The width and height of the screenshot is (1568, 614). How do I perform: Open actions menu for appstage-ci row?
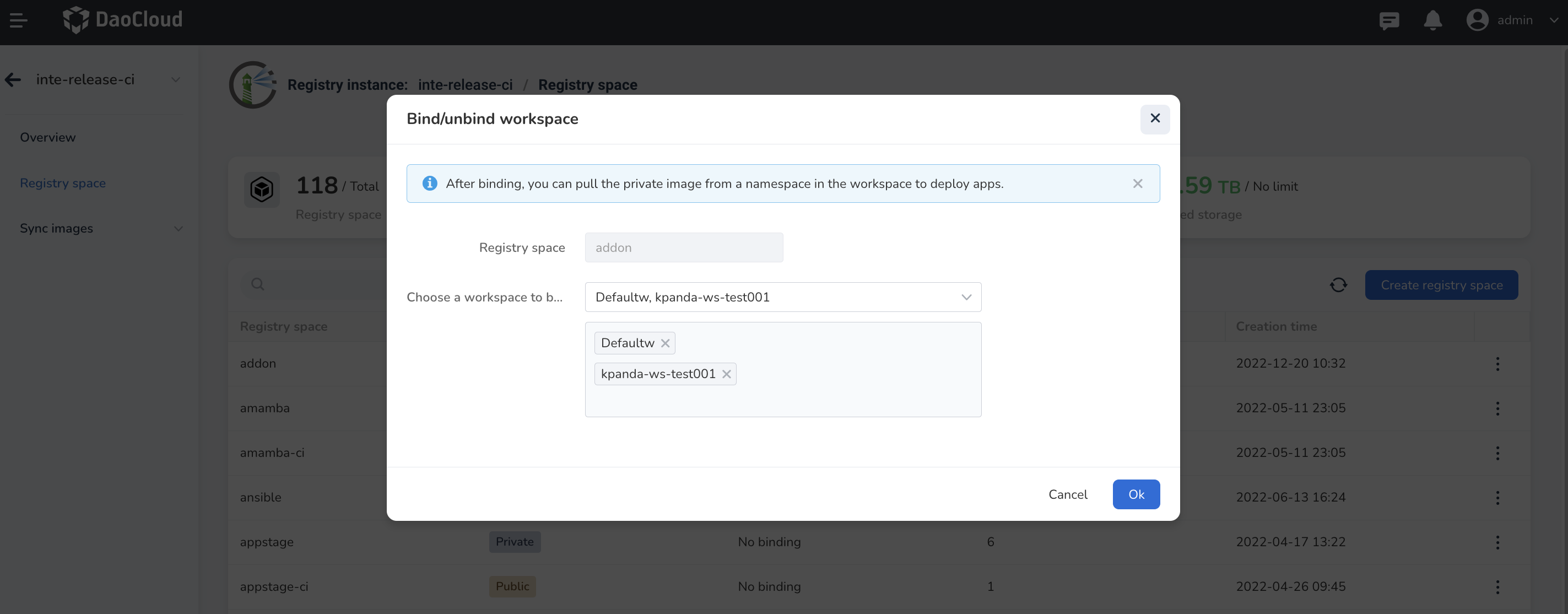tap(1497, 587)
